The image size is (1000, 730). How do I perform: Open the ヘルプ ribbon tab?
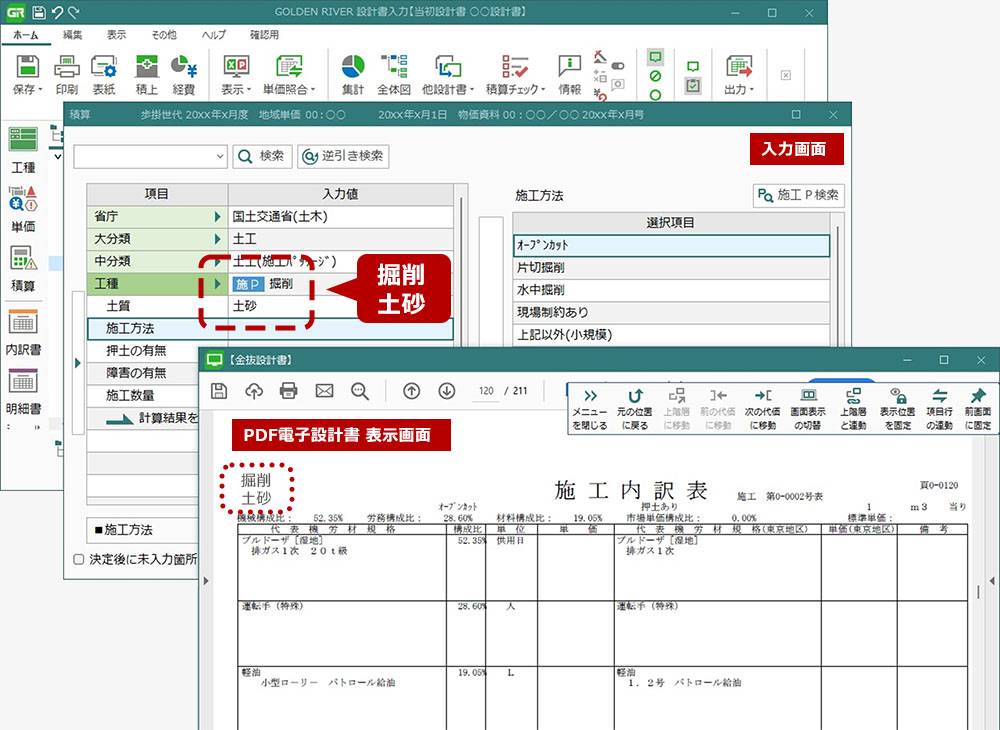tap(214, 35)
